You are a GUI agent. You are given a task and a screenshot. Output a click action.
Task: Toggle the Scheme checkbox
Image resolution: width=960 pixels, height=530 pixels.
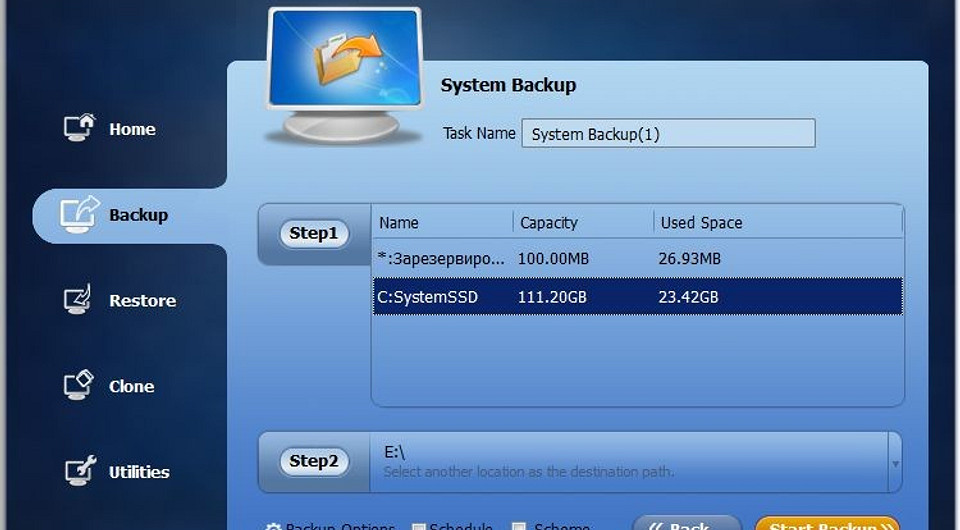519,526
